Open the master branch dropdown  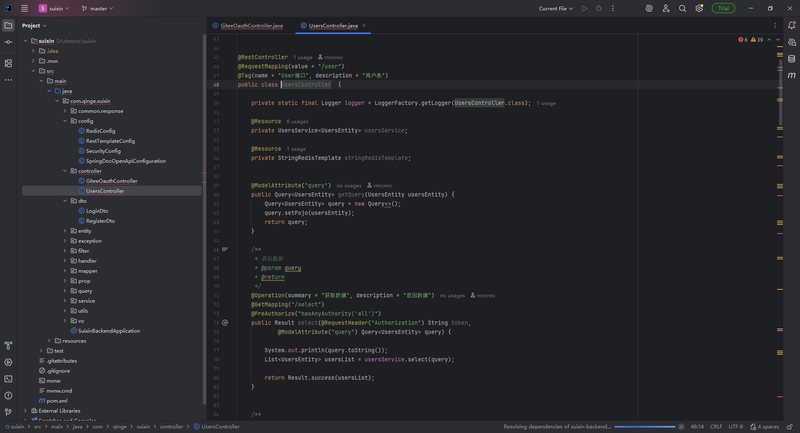click(x=99, y=8)
